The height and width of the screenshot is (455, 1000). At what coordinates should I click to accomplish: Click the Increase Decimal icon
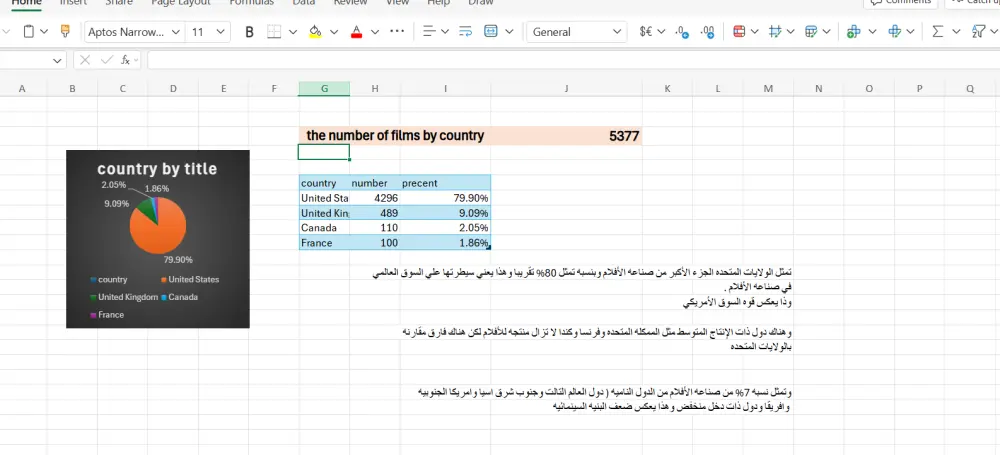pos(707,32)
